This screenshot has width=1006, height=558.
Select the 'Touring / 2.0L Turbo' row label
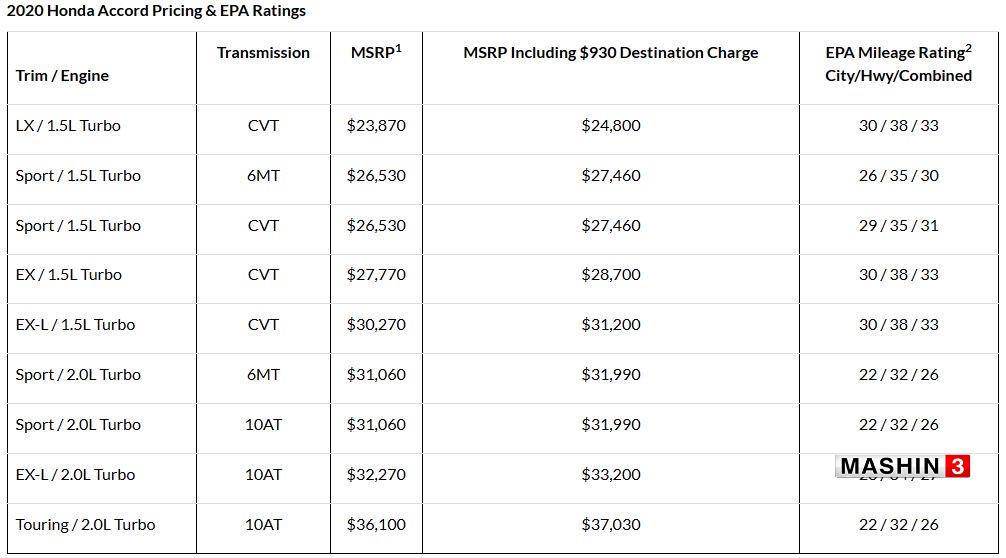pos(85,525)
